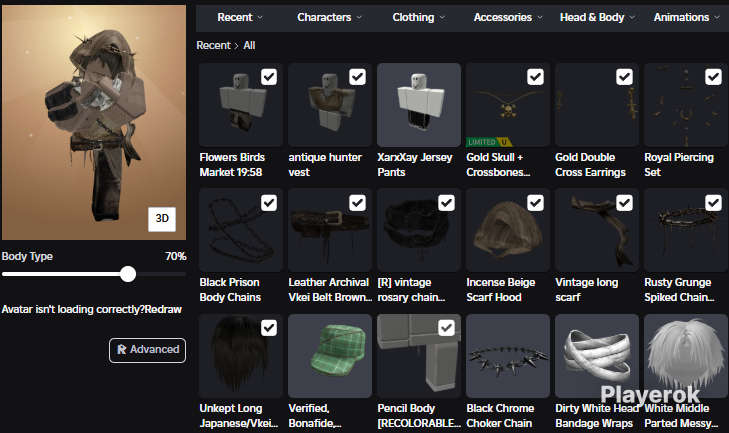The width and height of the screenshot is (729, 433).
Task: Click the All breadcrumb link
Action: 249,45
